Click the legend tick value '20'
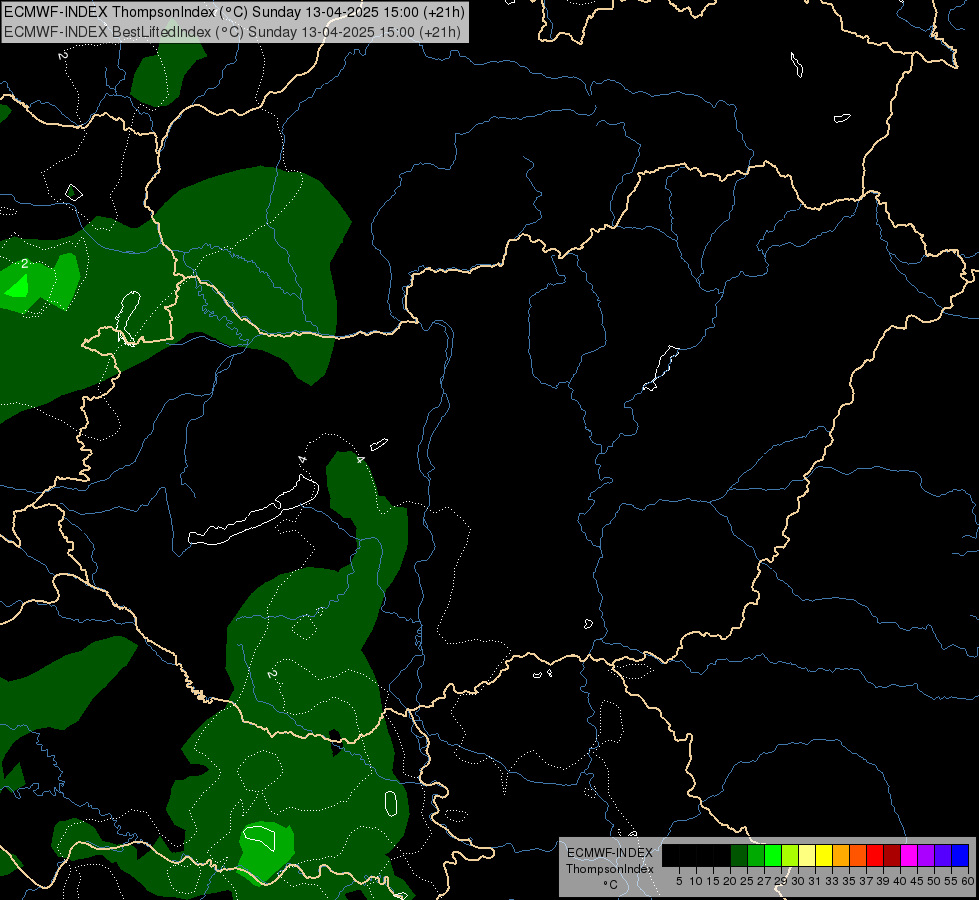 [x=730, y=881]
